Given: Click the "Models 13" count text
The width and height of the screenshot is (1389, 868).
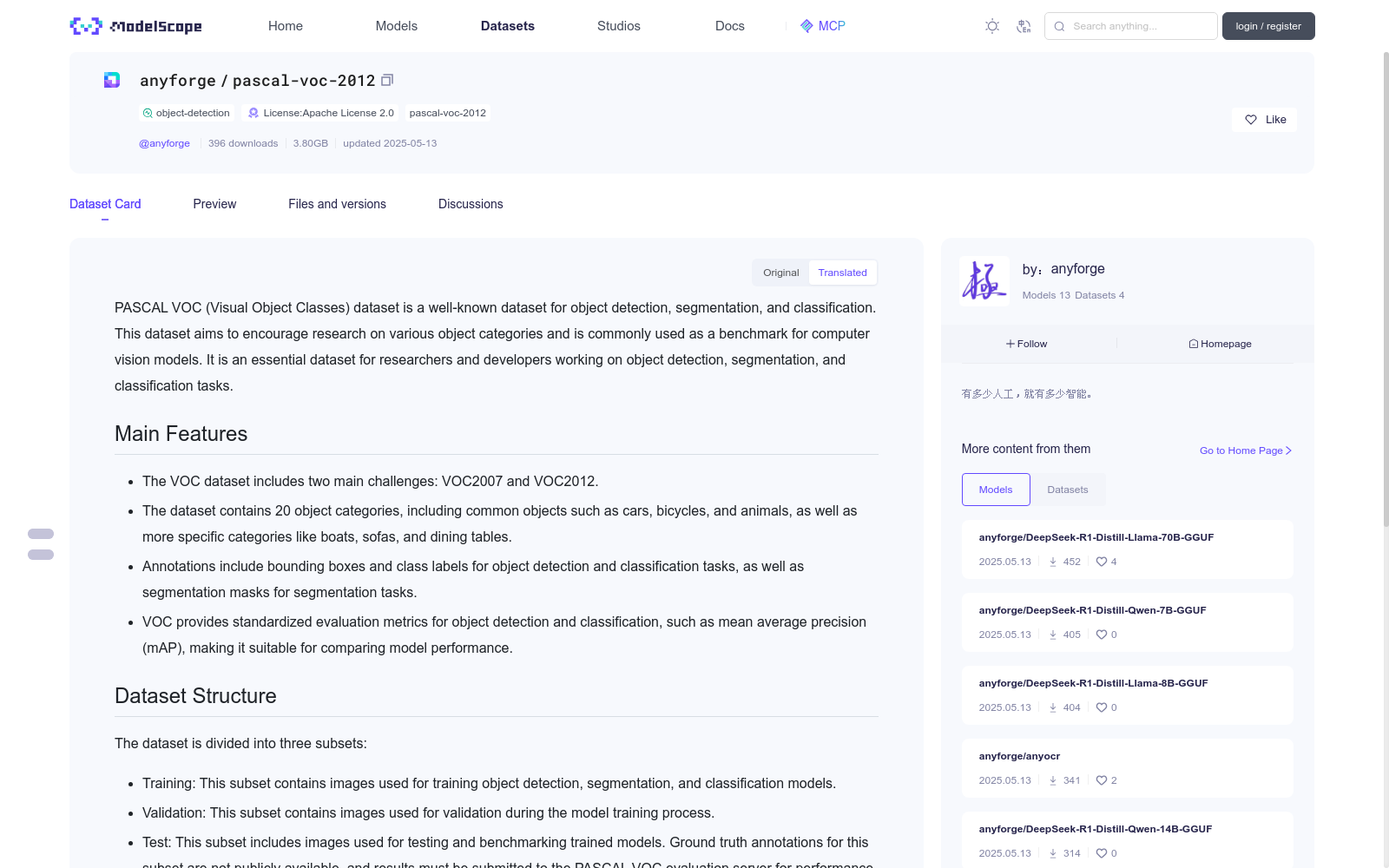Looking at the screenshot, I should [1046, 295].
